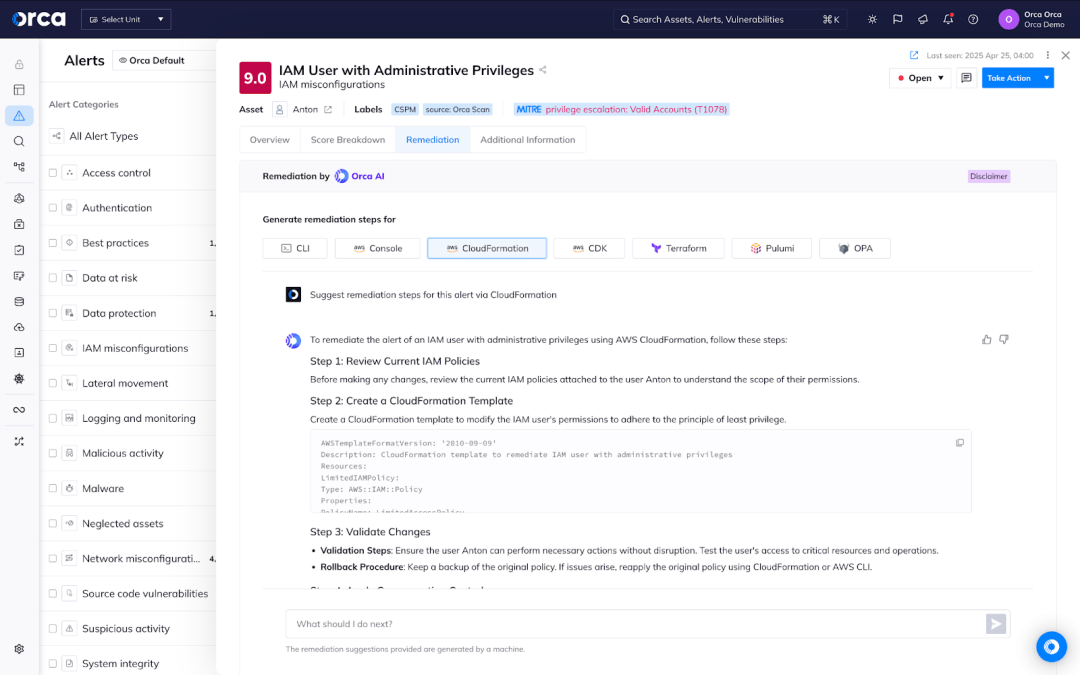The width and height of the screenshot is (1080, 675).
Task: Click the flag icon in the top bar
Action: [x=897, y=19]
